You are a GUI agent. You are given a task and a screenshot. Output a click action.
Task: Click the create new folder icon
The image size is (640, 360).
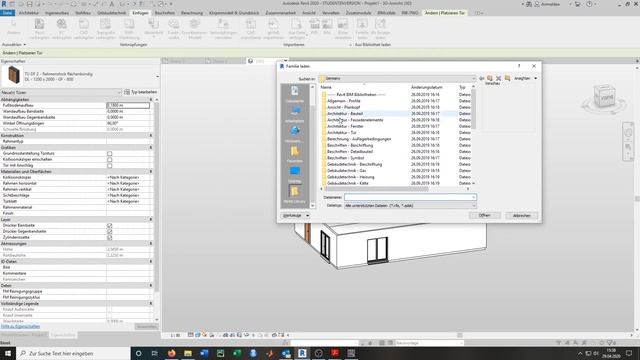(x=507, y=78)
